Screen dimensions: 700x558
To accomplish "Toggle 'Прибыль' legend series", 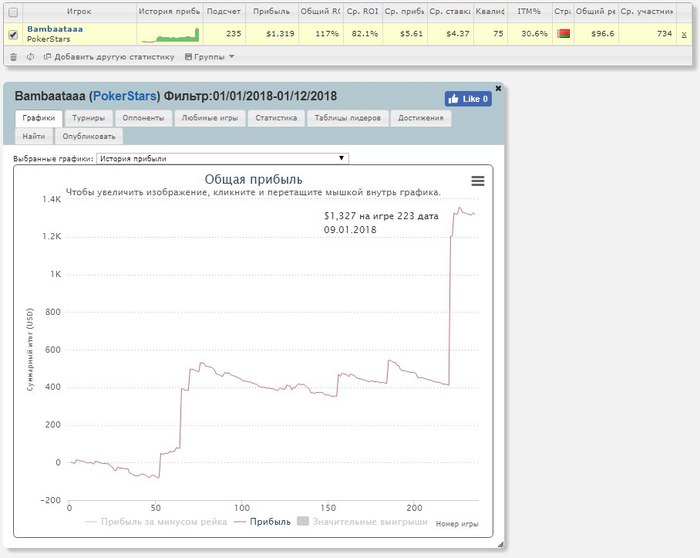I will (262, 521).
